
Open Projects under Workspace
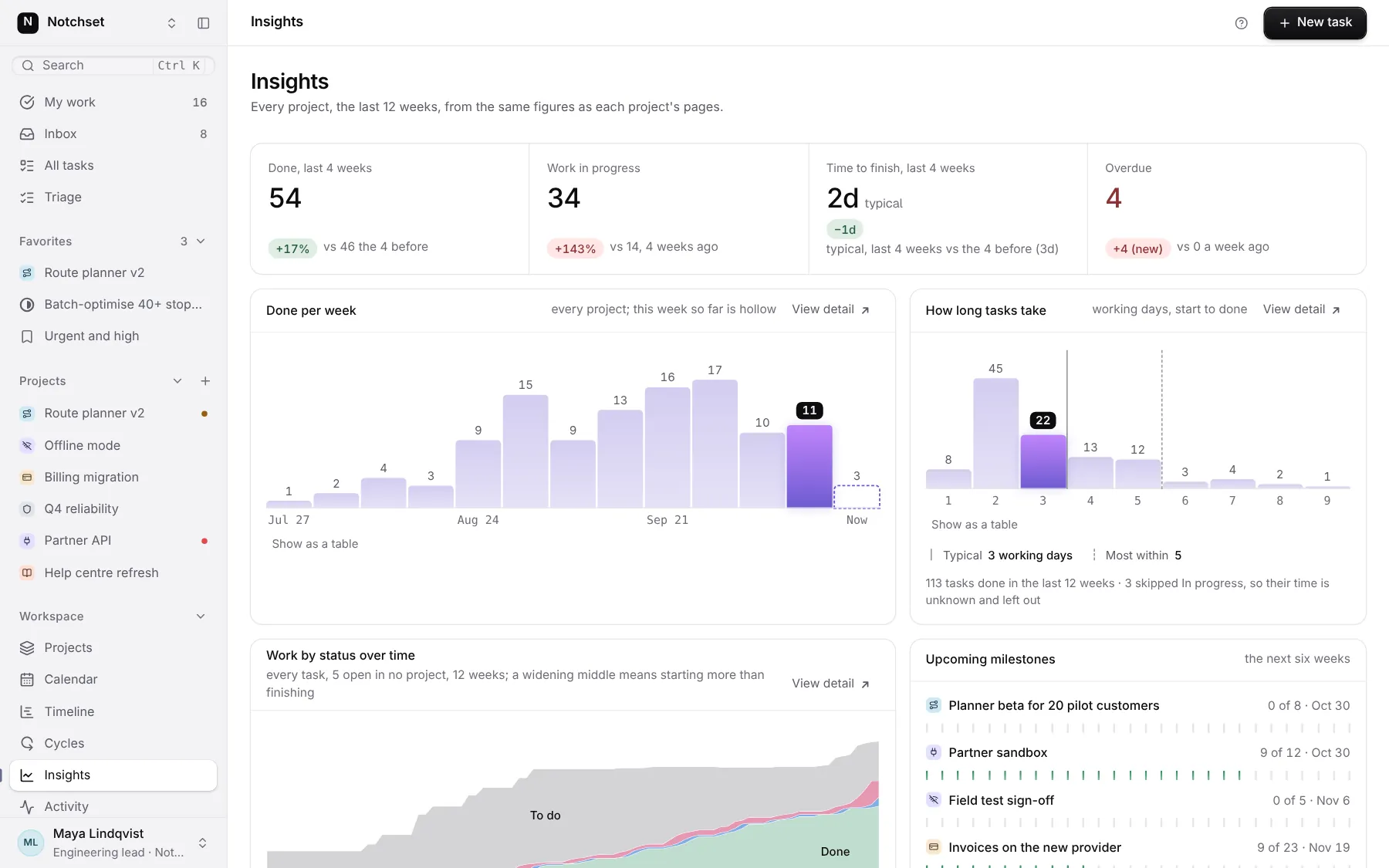pos(113,648)
